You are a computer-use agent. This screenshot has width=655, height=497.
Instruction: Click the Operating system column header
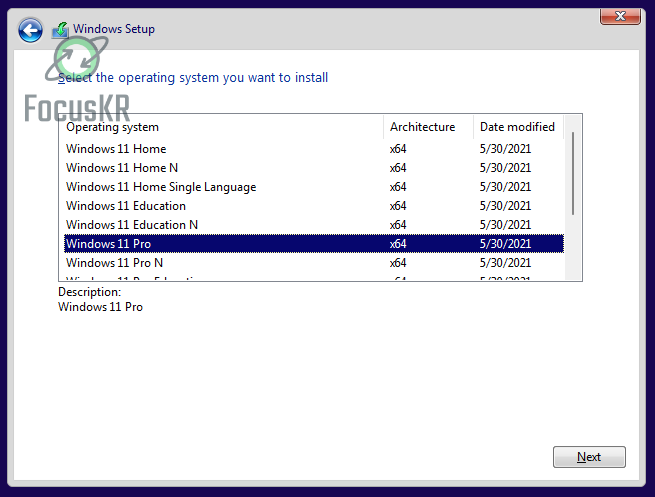tap(221, 127)
